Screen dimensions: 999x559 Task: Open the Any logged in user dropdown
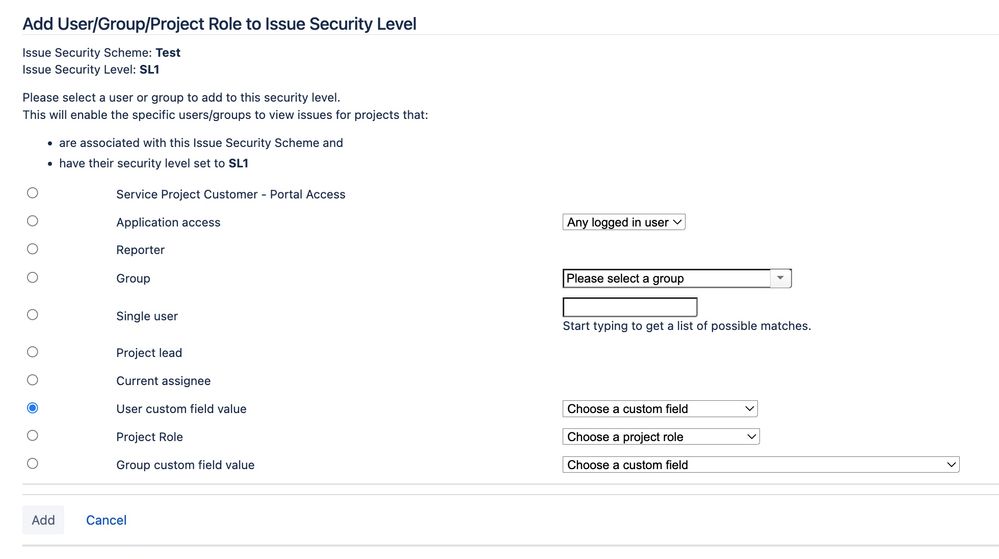tap(624, 222)
